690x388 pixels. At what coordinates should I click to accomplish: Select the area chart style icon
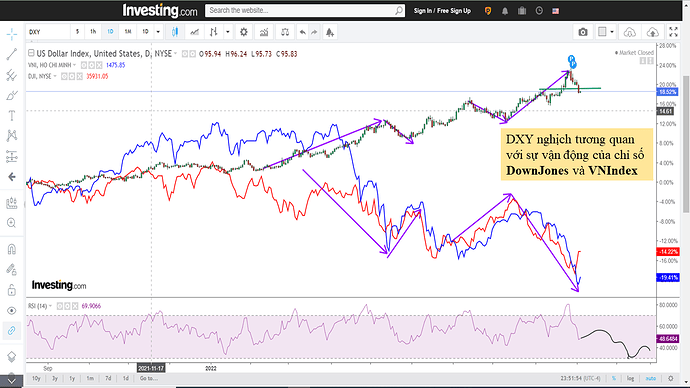[x=195, y=32]
